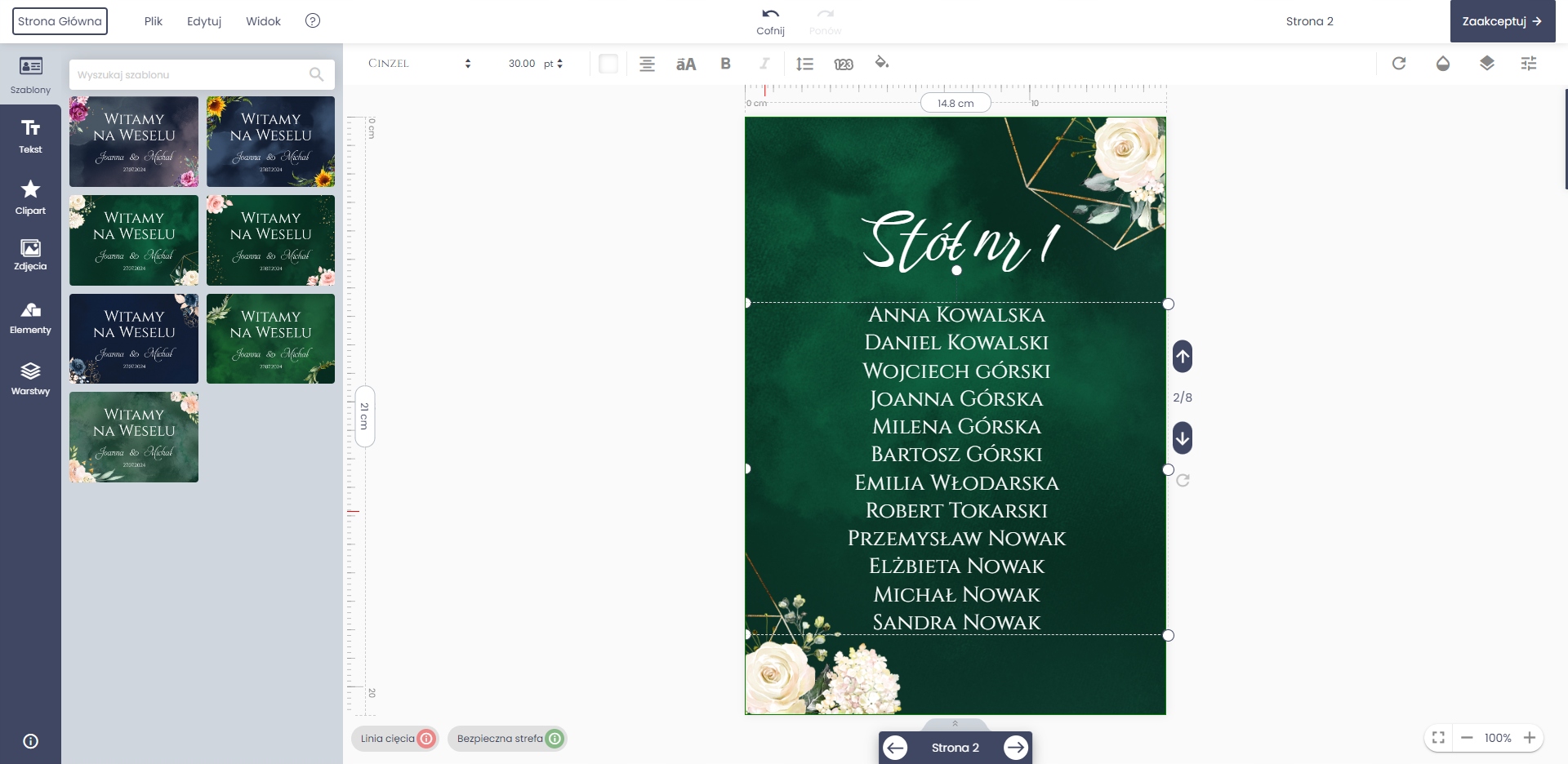Click the line spacing icon

pyautogui.click(x=804, y=64)
